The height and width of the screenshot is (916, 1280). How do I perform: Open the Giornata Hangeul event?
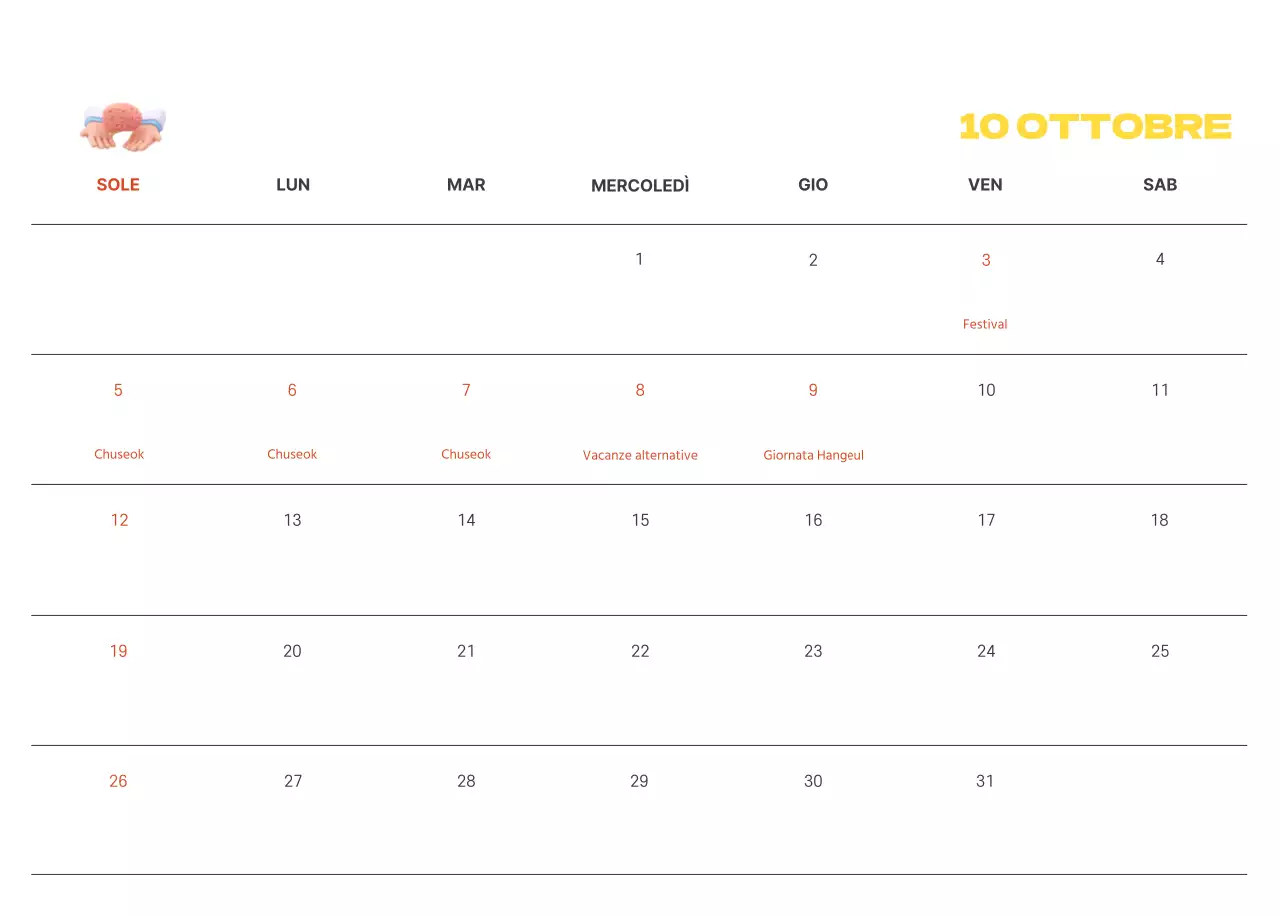click(813, 455)
